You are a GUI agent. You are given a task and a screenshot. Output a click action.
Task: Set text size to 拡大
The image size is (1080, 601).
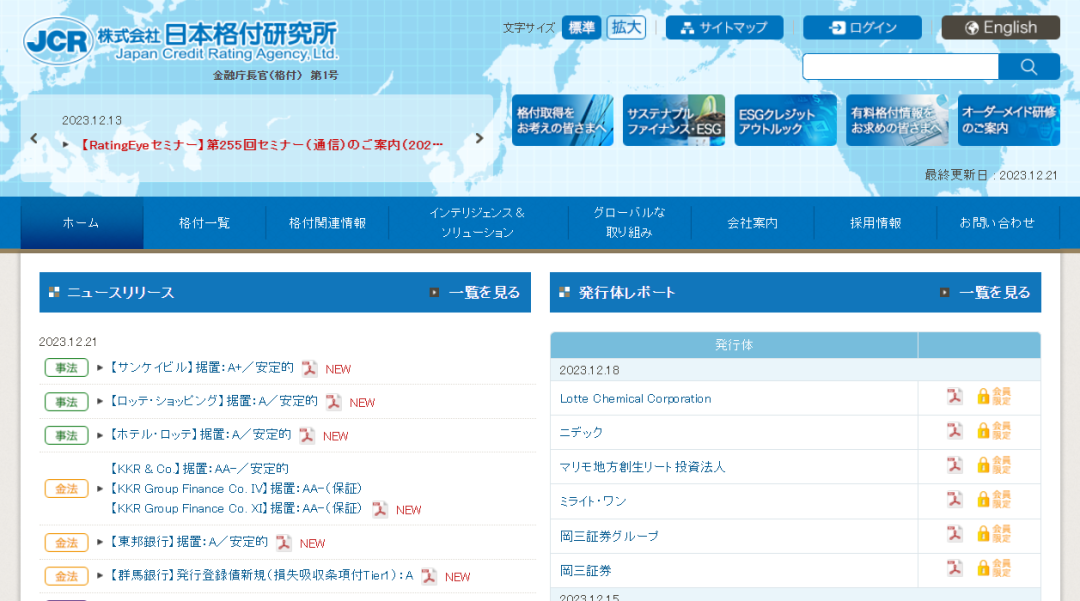pos(626,28)
